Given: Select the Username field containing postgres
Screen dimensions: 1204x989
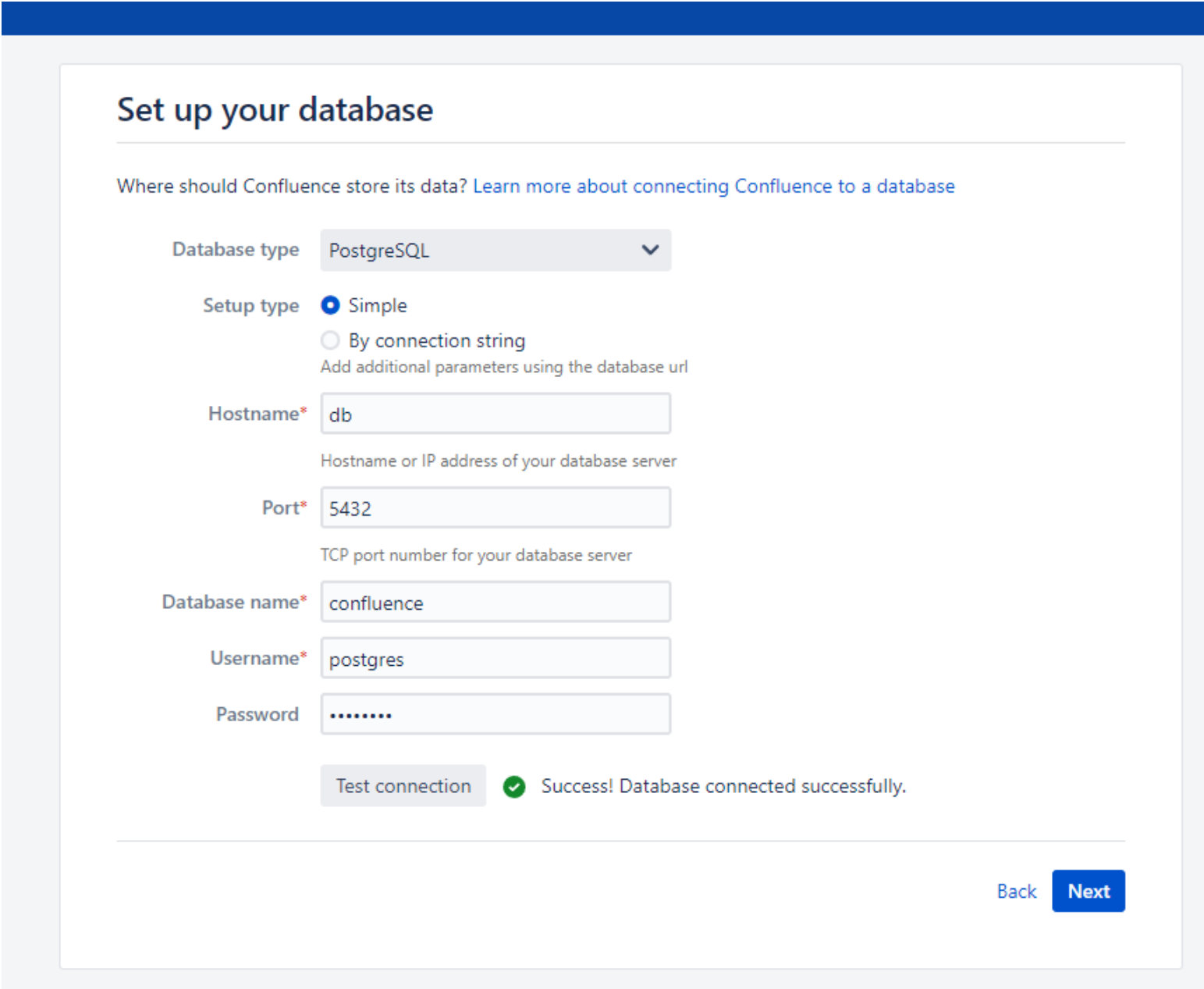Looking at the screenshot, I should (x=495, y=659).
